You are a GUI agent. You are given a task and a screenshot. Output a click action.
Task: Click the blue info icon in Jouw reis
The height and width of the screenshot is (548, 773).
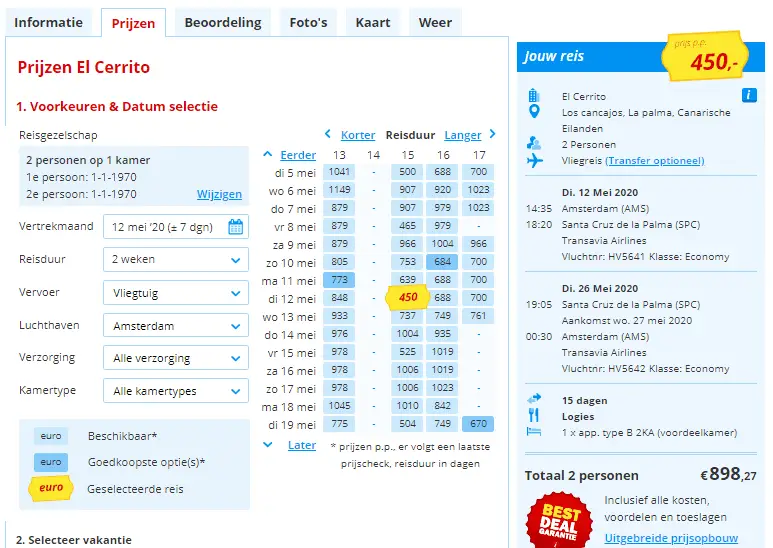[x=749, y=95]
